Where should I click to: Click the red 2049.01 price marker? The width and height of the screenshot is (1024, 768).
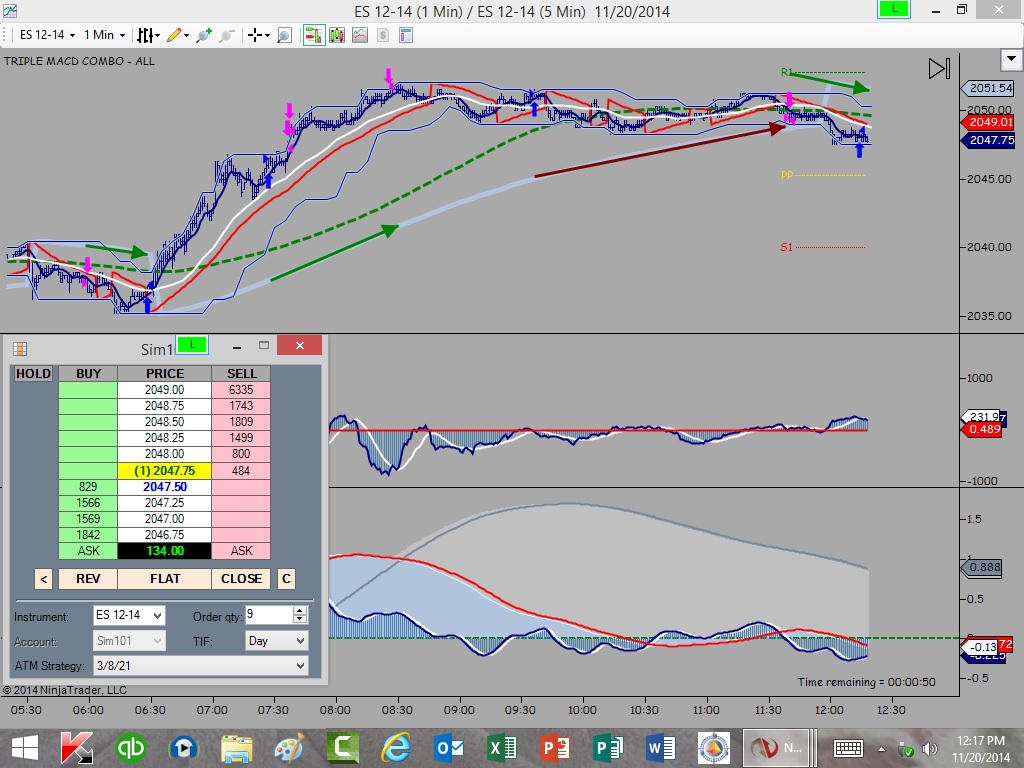[989, 122]
